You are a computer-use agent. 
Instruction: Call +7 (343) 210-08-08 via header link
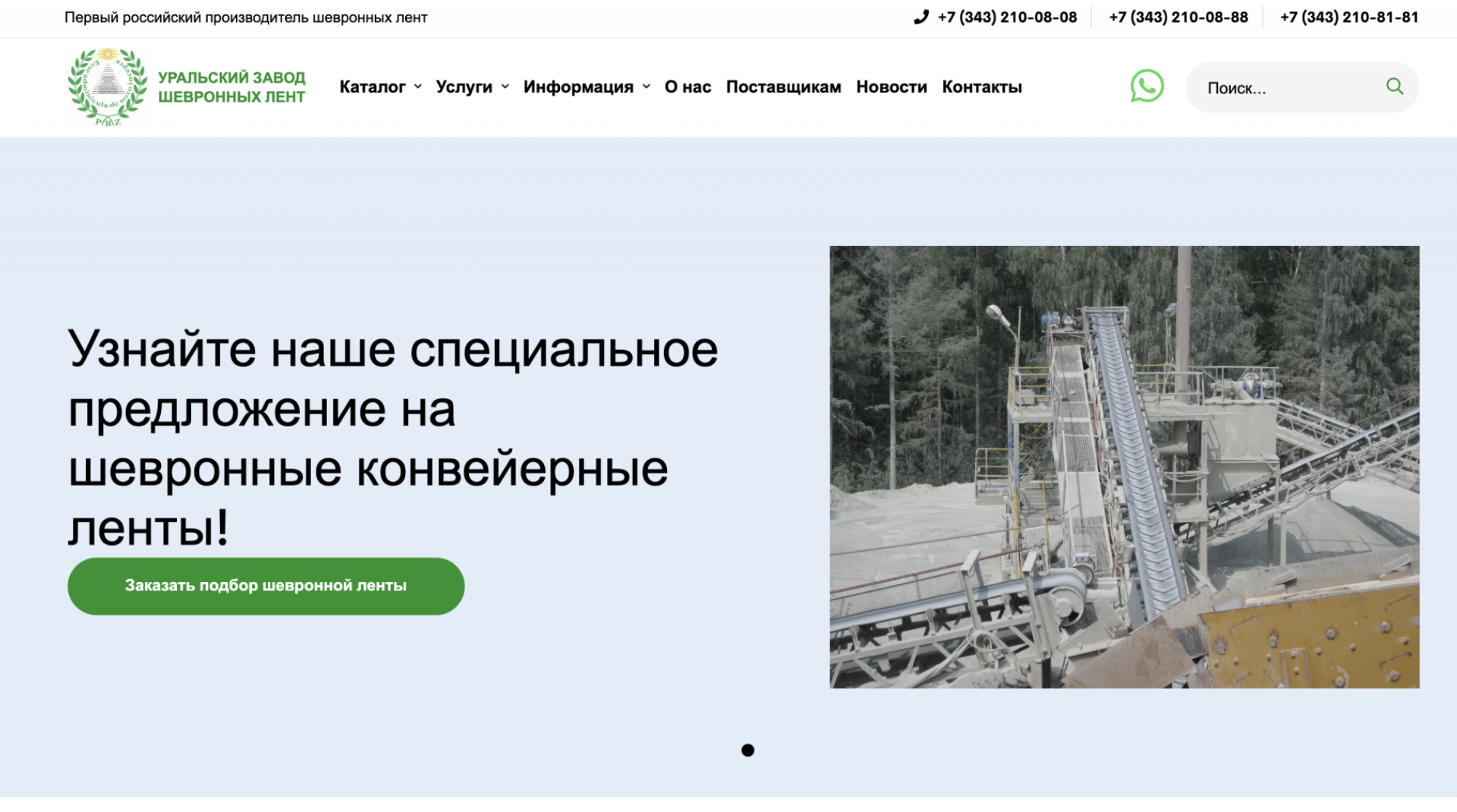click(x=1007, y=16)
